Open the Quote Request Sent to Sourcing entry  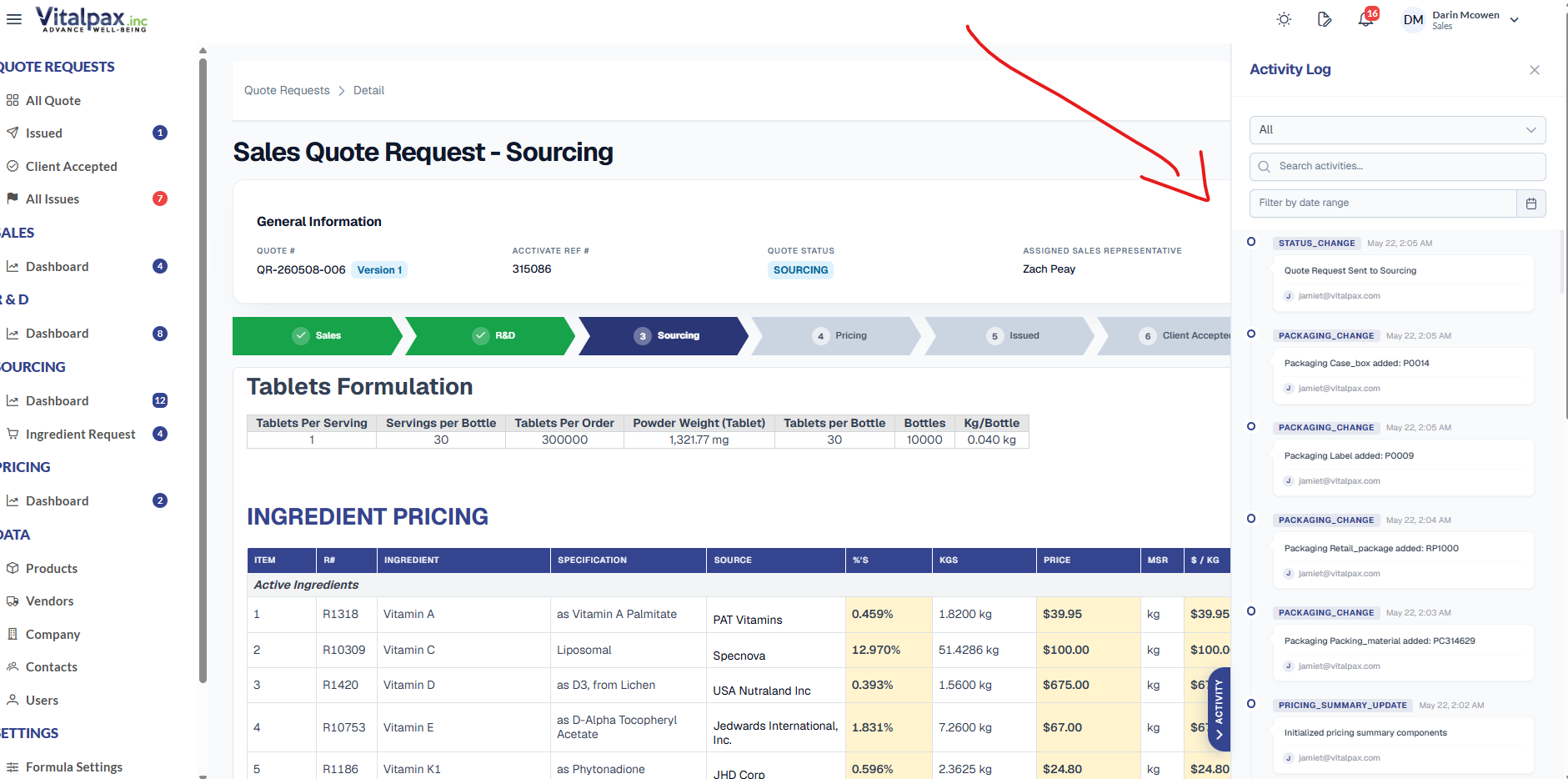click(1403, 284)
